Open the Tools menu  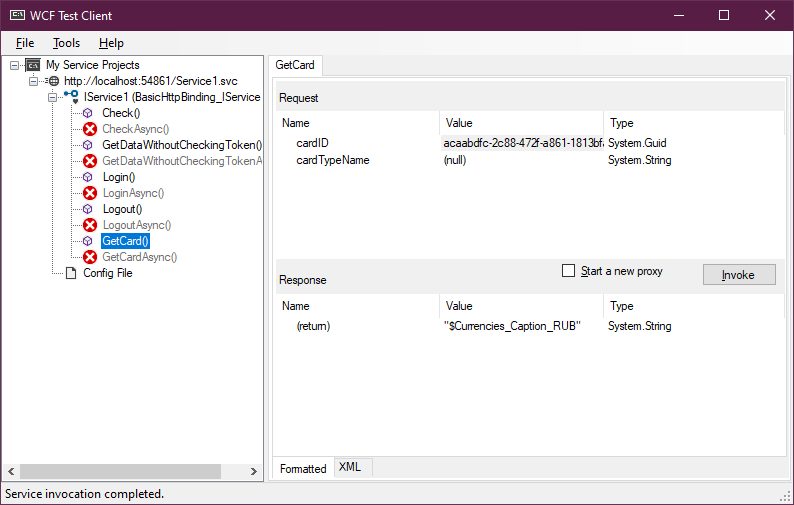(x=66, y=43)
